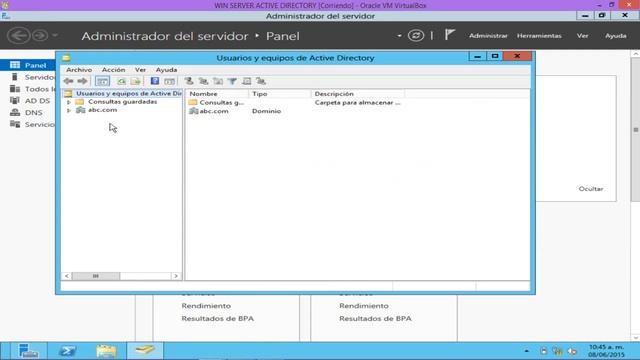Select Servidor local in the sidebar
The image size is (640, 360).
click(28, 77)
